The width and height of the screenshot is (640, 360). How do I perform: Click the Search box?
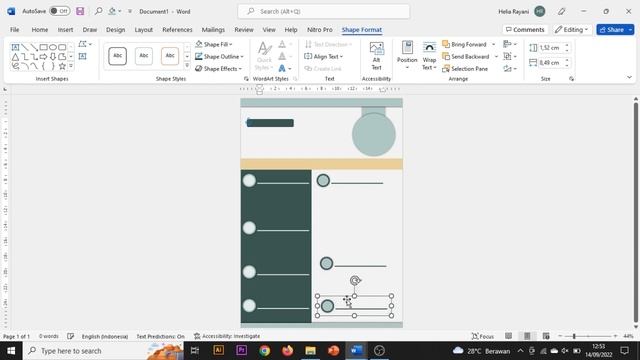point(324,11)
